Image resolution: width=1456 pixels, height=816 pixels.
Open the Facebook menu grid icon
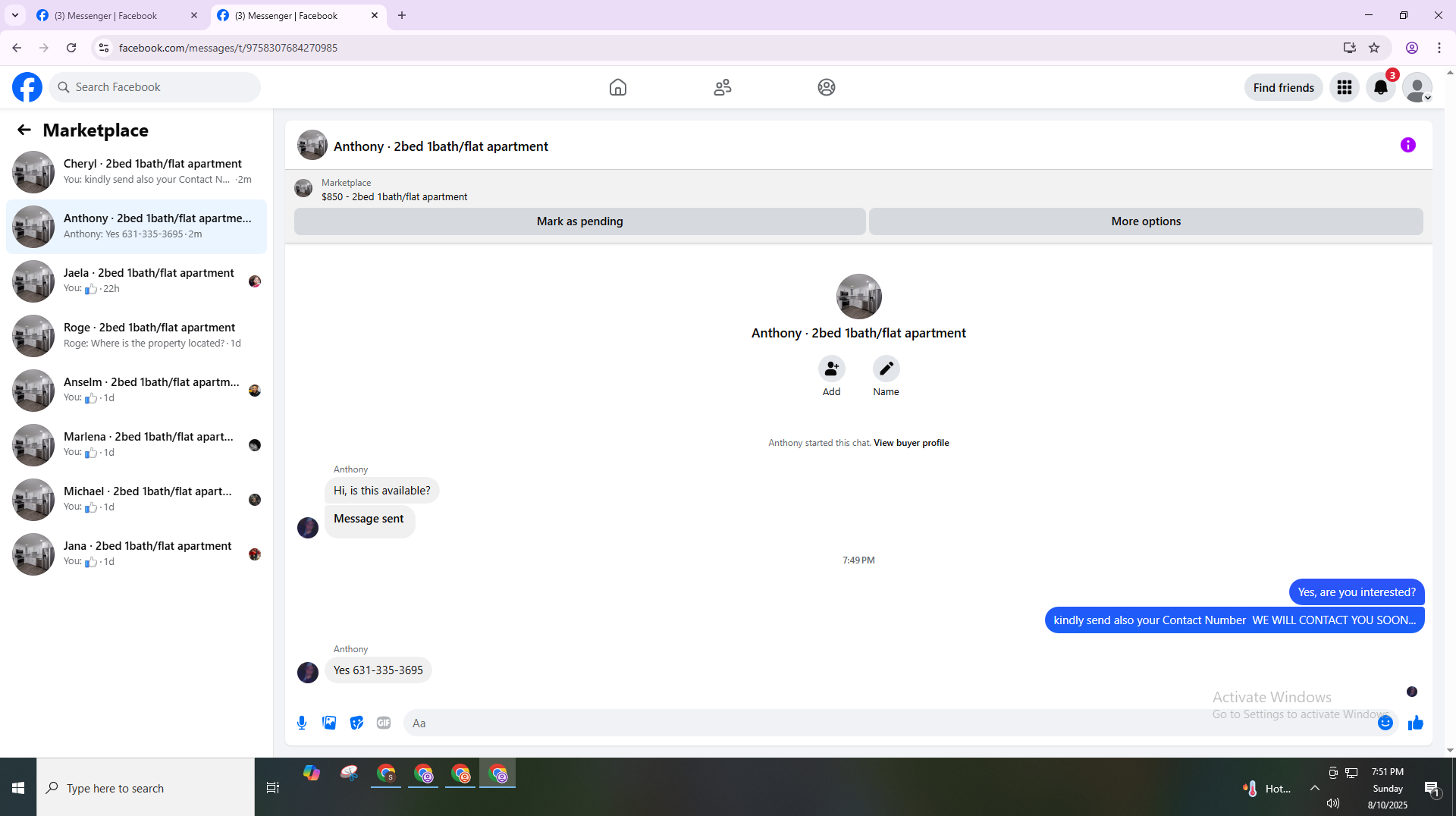click(1345, 87)
